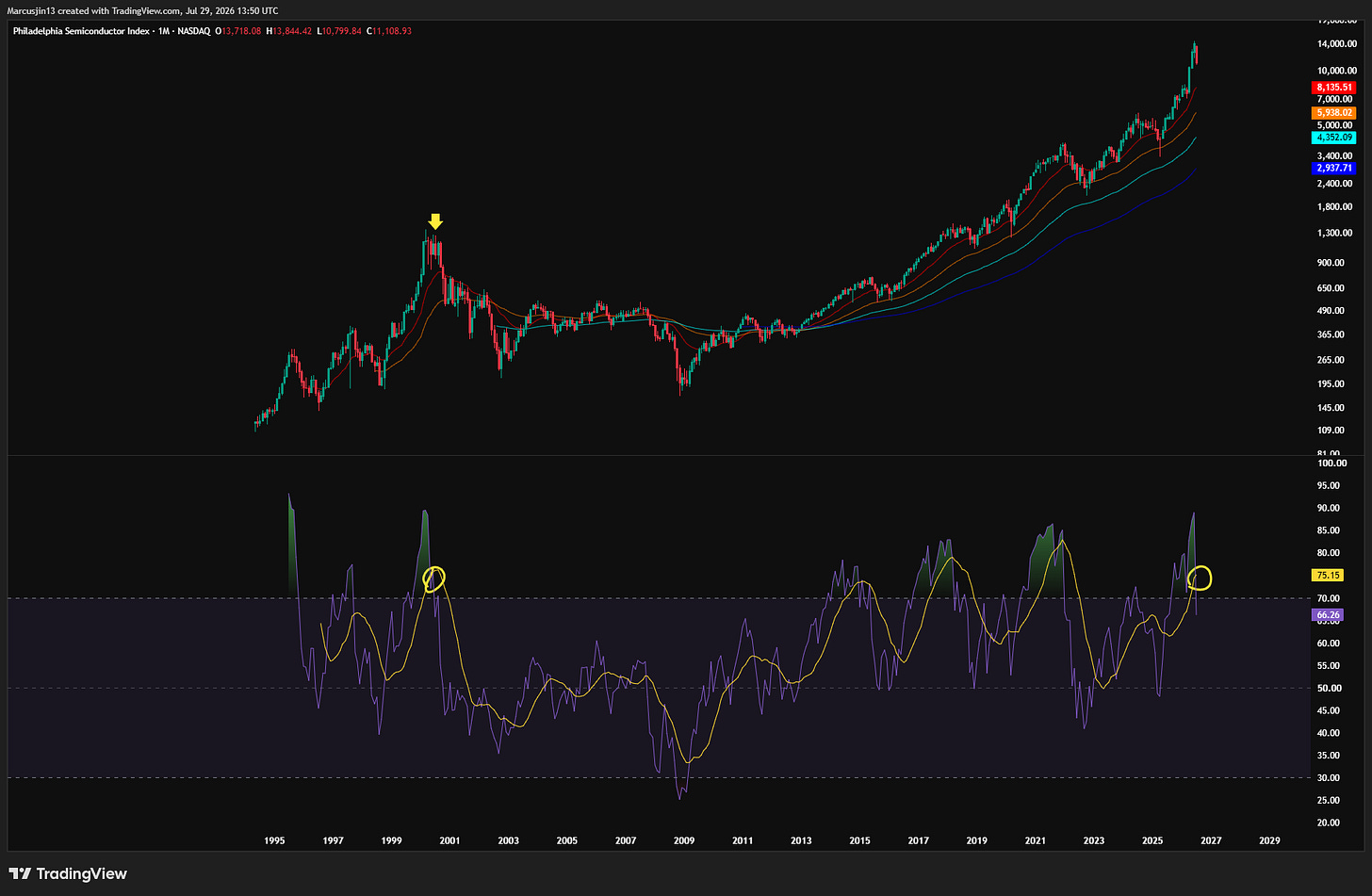The width and height of the screenshot is (1372, 896).
Task: Click the 35.00 RSI axis tick
Action: coord(1329,756)
